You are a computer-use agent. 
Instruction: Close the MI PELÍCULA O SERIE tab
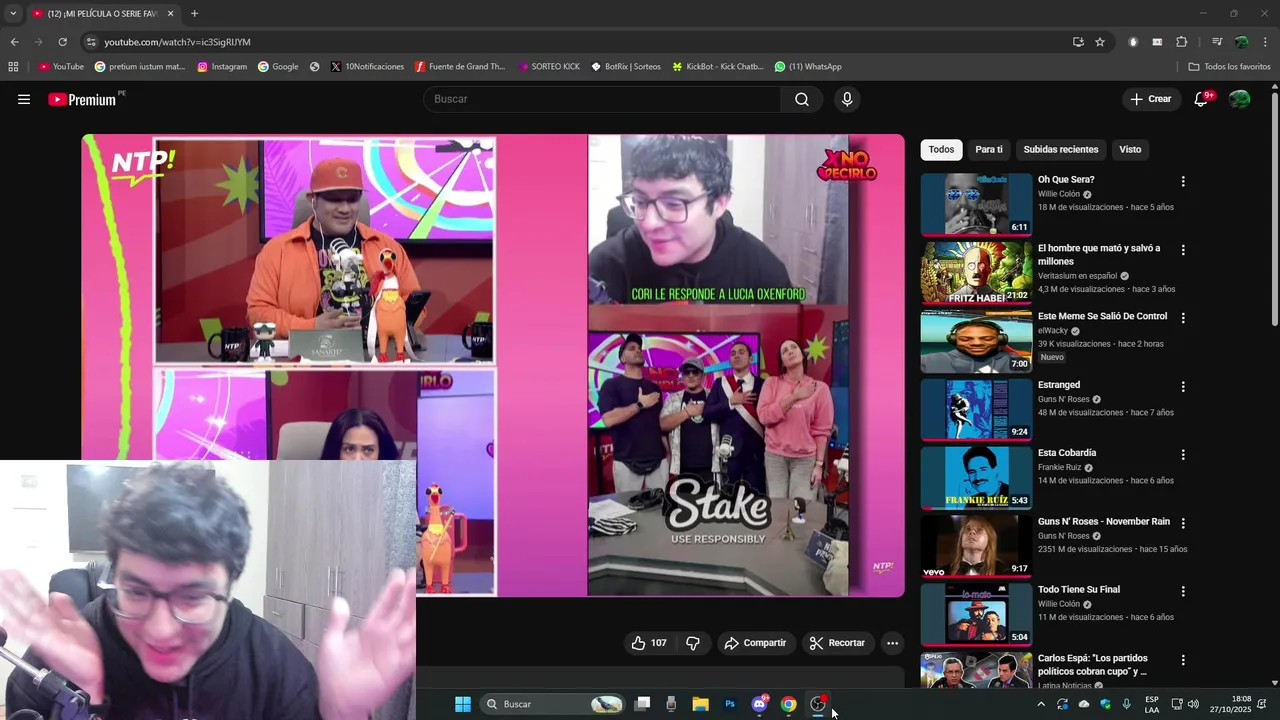point(170,13)
